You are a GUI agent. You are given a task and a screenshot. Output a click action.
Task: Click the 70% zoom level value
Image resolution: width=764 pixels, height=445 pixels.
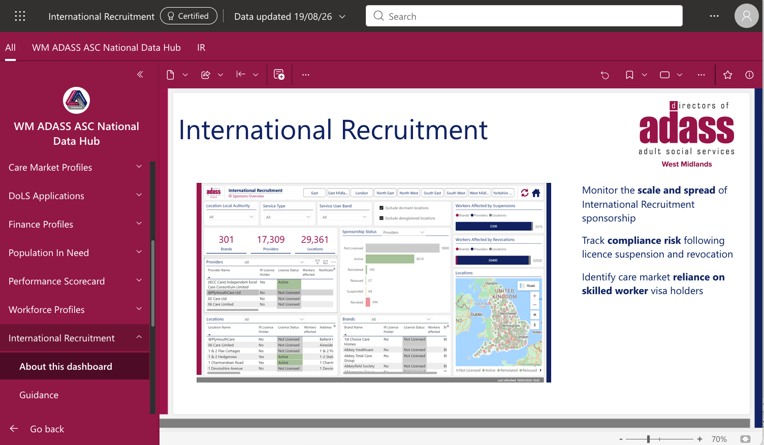point(719,439)
